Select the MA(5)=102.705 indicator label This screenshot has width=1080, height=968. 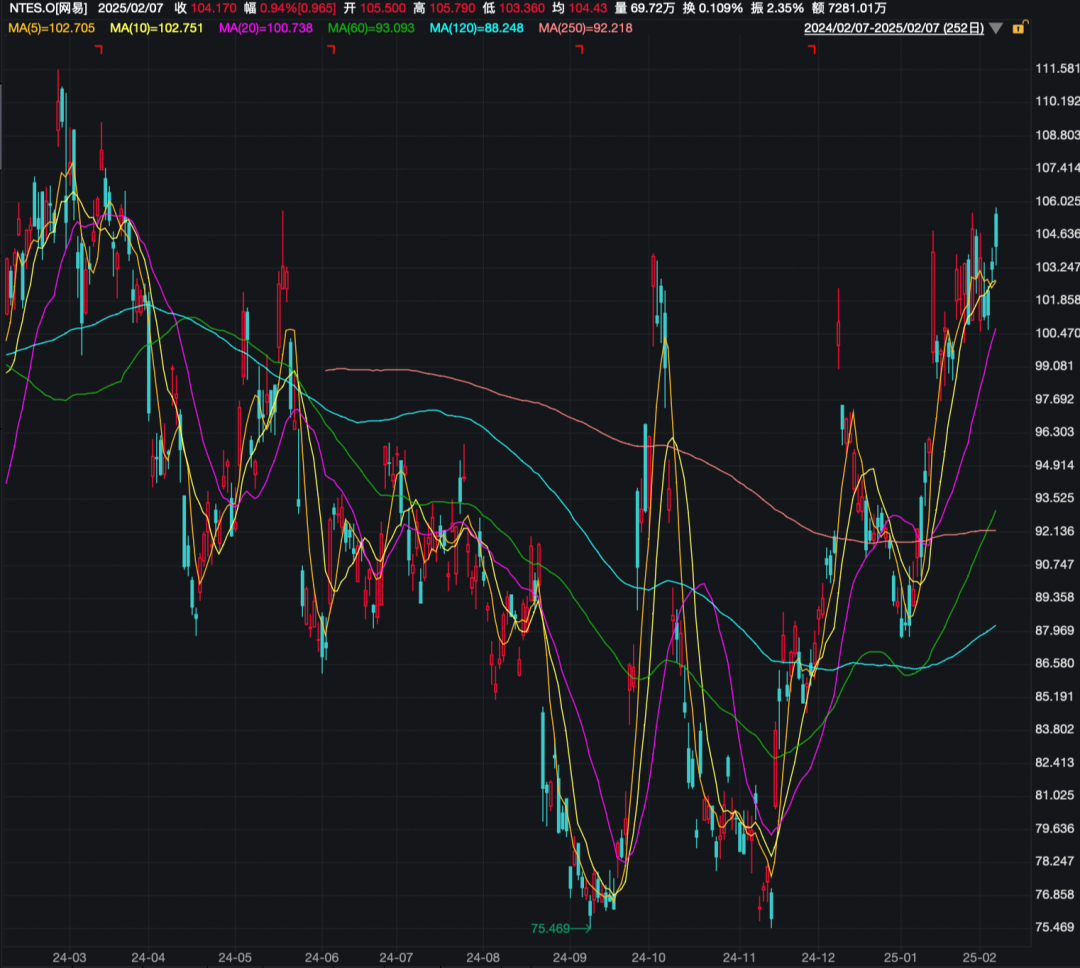click(x=52, y=28)
